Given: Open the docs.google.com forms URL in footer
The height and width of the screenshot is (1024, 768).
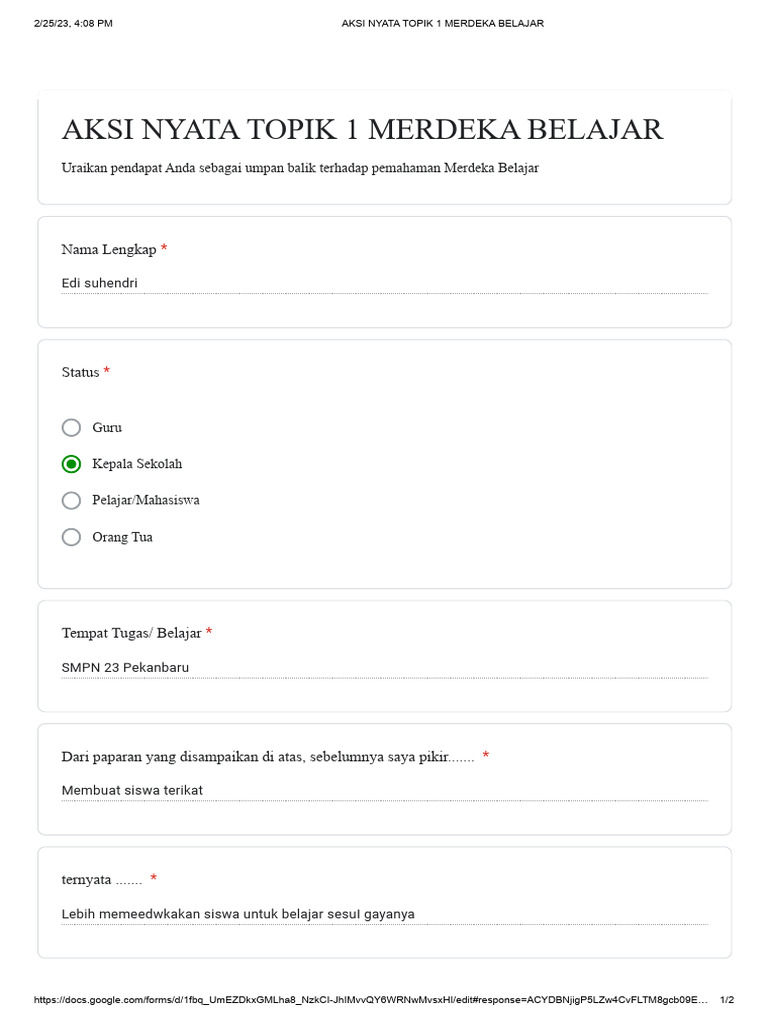Looking at the screenshot, I should point(370,1000).
